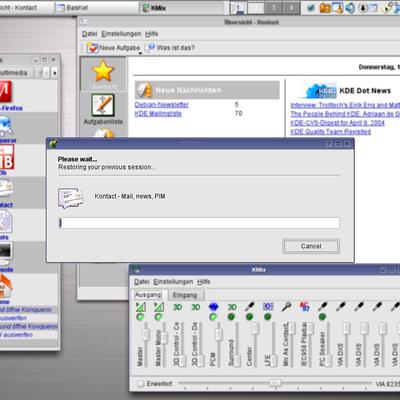Open Einstellungen menu in the KMix window
This screenshot has width=400, height=400.
coord(173,282)
